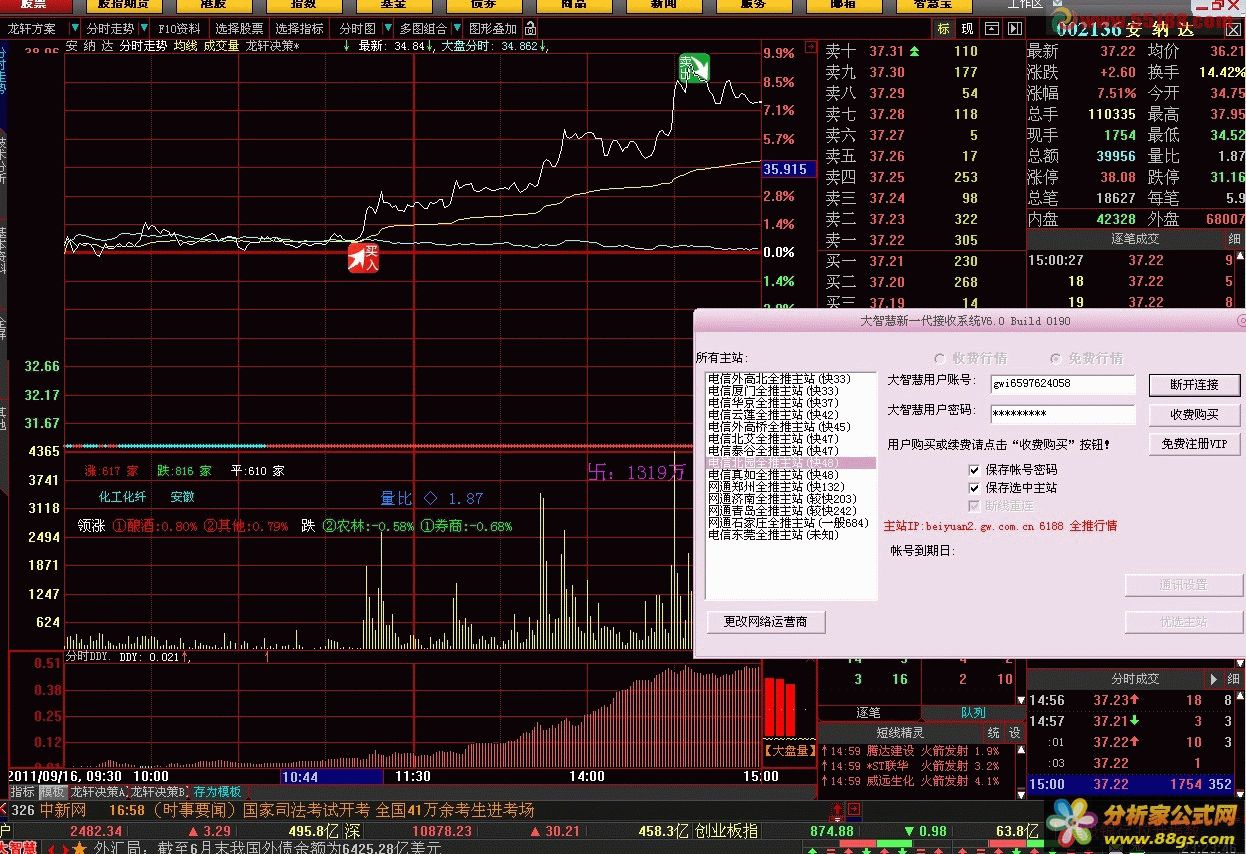Click the green 卖出 sell signal marker on chart
This screenshot has height=854, width=1246.
click(x=693, y=68)
